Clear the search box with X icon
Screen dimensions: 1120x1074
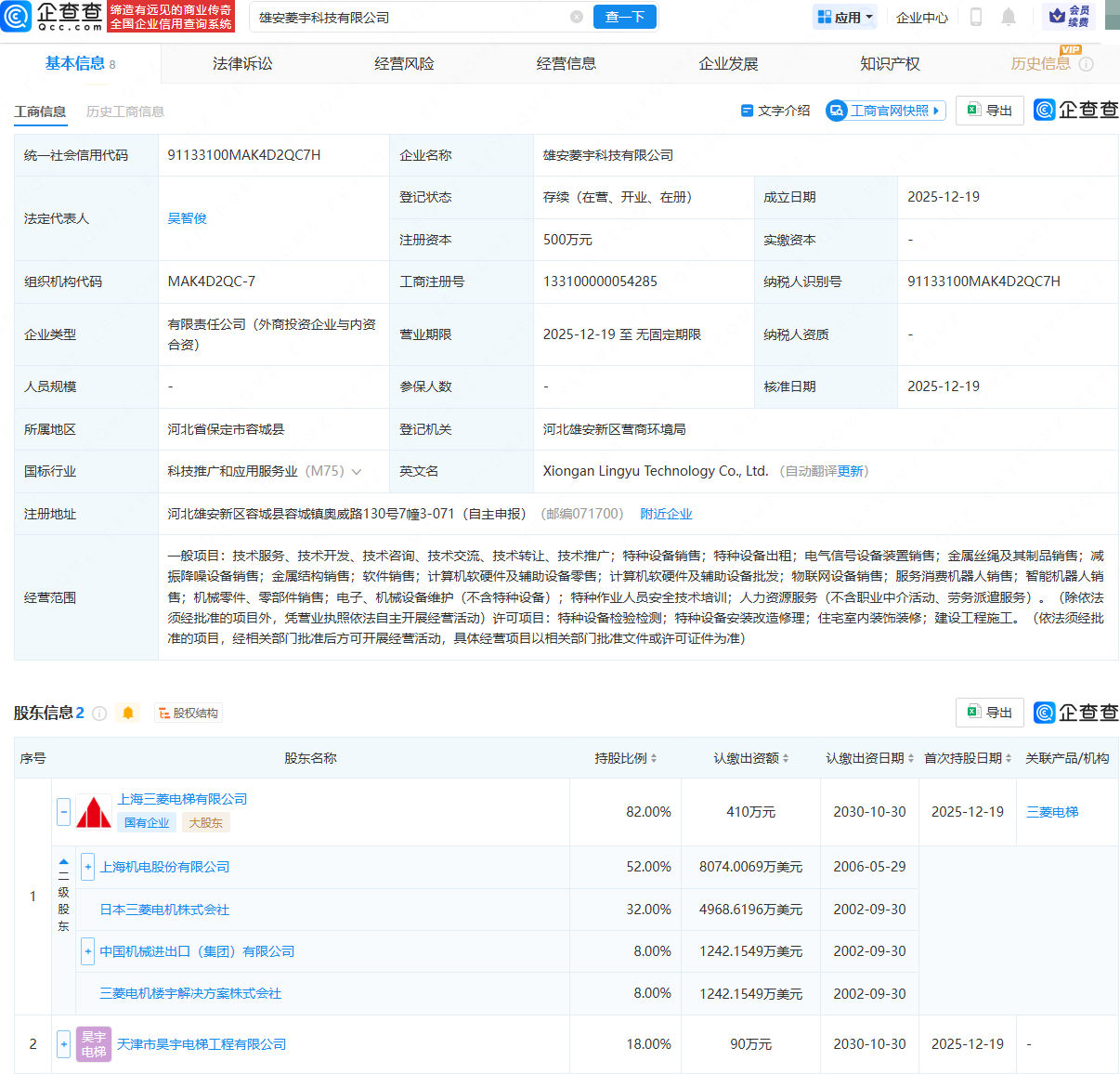point(577,17)
